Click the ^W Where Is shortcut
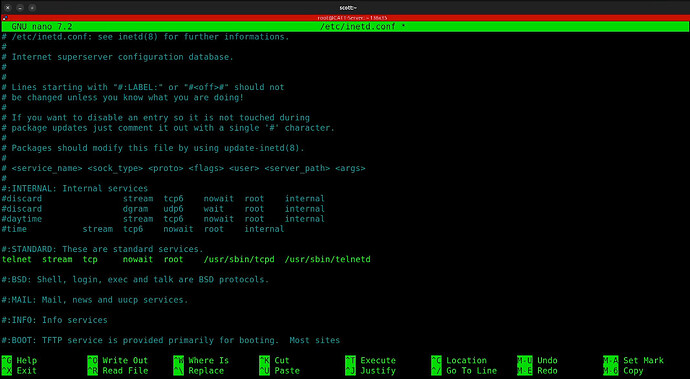This screenshot has height=379, width=690. 201,361
